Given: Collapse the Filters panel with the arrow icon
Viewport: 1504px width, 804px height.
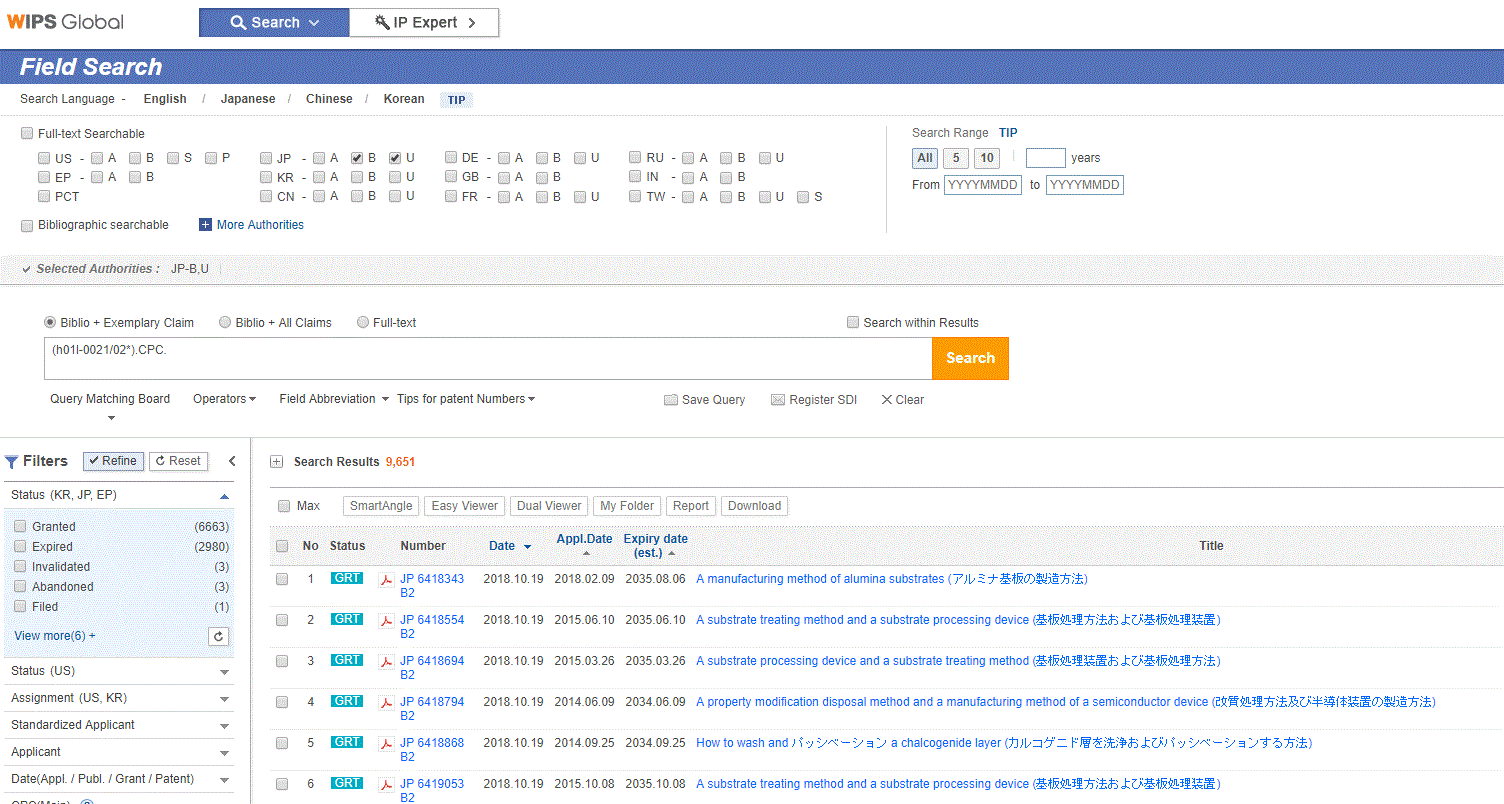Looking at the screenshot, I should [232, 461].
